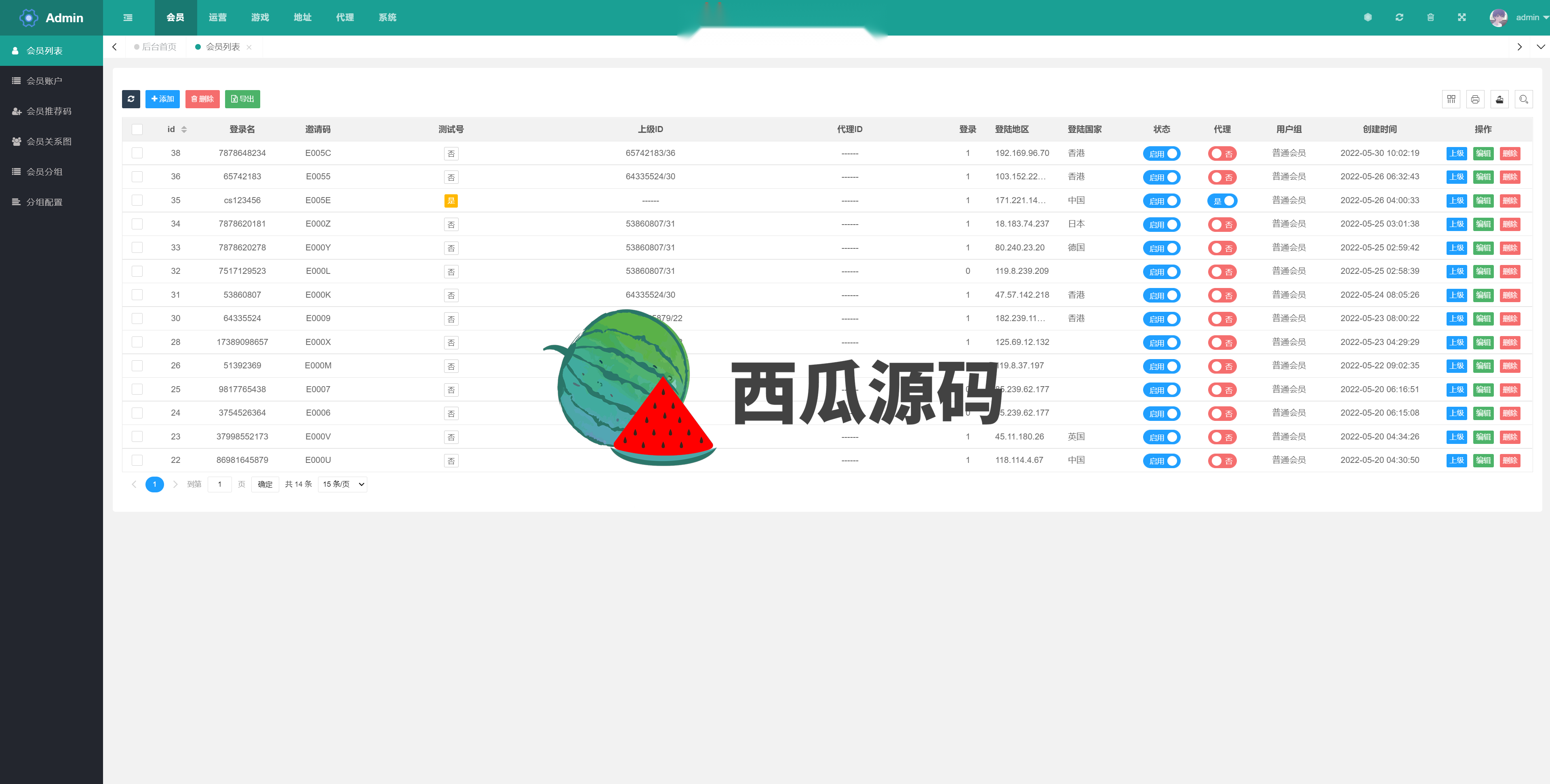Open column filter grid icon
The height and width of the screenshot is (784, 1550).
1451,99
